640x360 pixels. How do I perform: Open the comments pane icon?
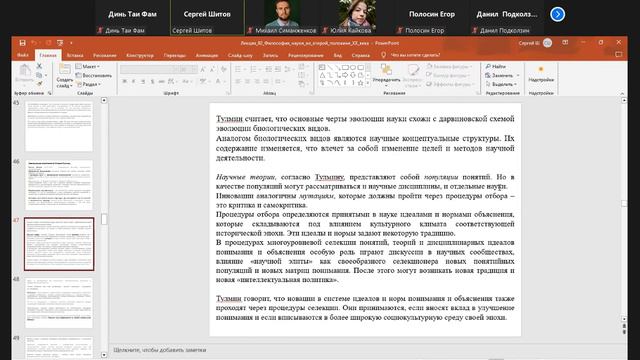(x=619, y=54)
